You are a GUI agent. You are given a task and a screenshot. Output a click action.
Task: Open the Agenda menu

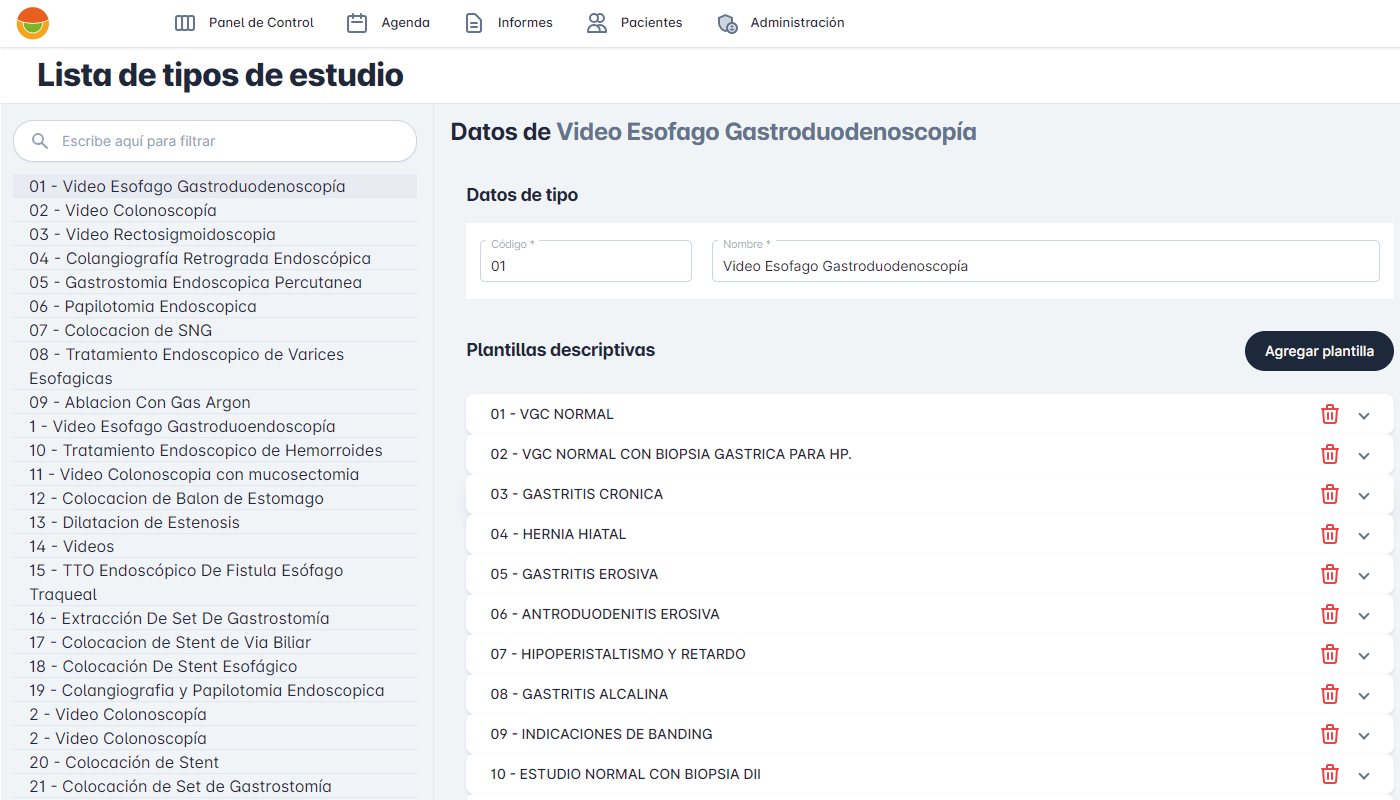click(388, 23)
